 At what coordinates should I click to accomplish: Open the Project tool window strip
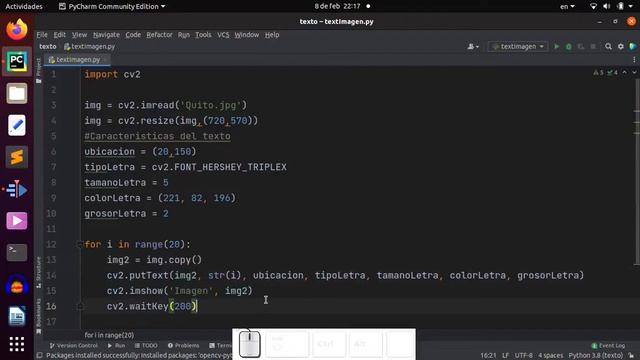point(38,71)
